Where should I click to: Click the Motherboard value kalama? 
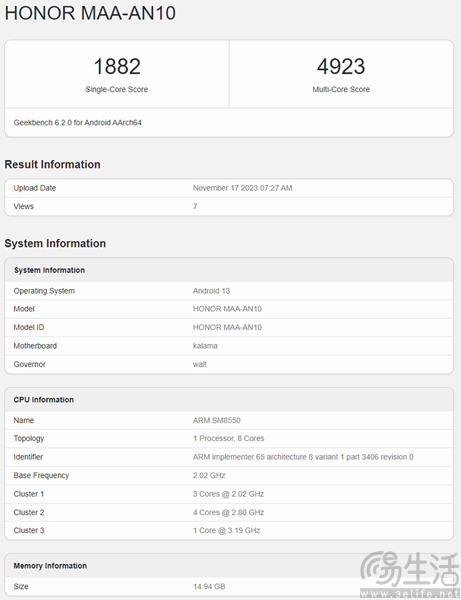[x=205, y=346]
